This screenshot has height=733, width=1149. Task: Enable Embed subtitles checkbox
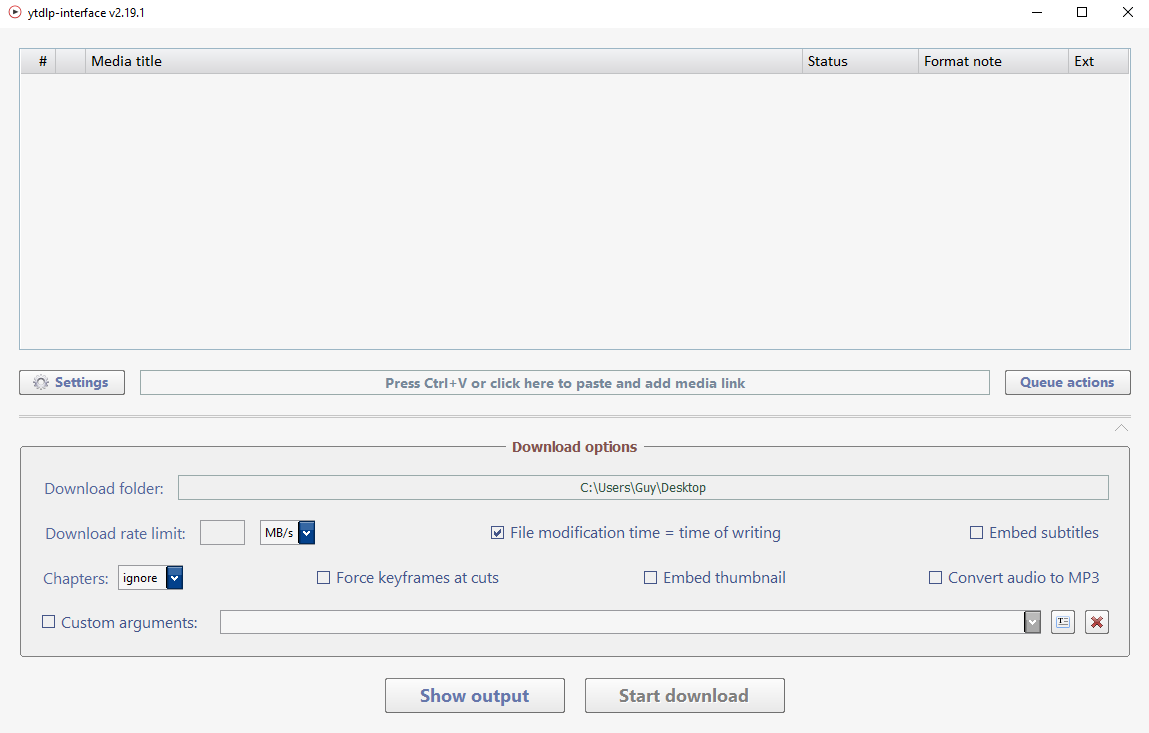(x=976, y=533)
